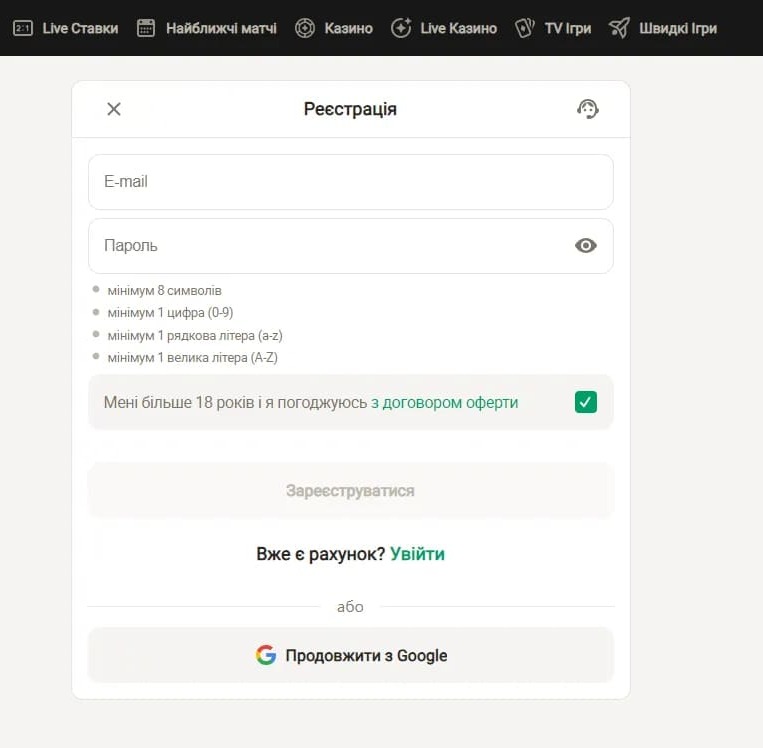Click the Live Ставки scoreboard icon
This screenshot has width=763, height=748.
[x=22, y=28]
